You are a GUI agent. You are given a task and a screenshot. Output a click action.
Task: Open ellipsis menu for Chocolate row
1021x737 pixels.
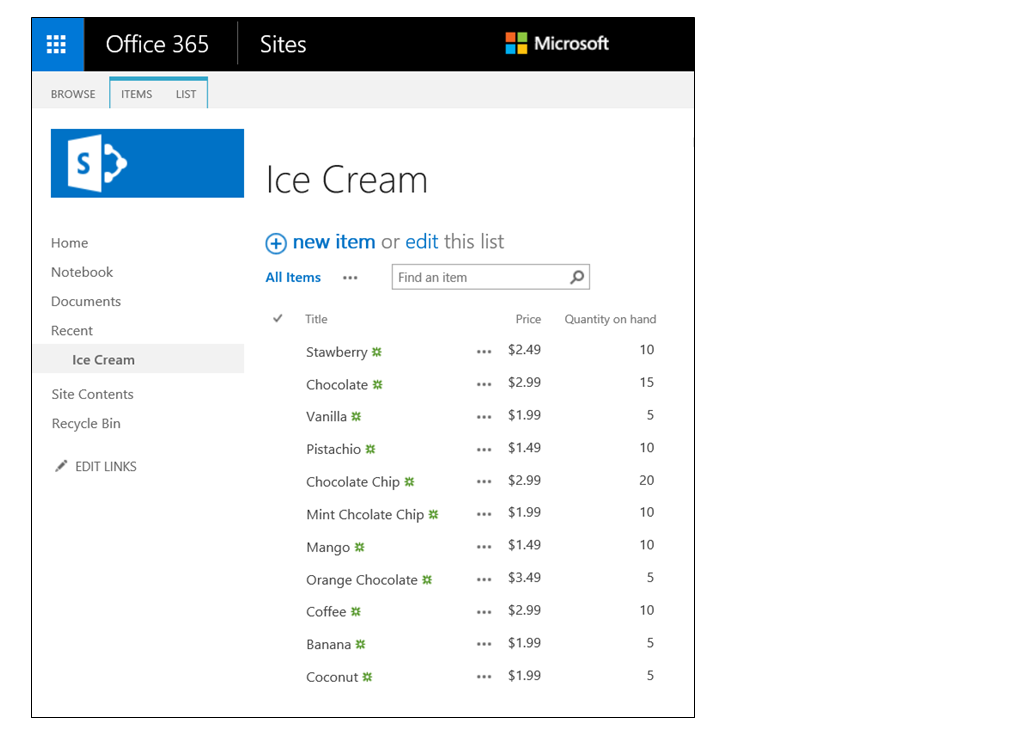(484, 384)
